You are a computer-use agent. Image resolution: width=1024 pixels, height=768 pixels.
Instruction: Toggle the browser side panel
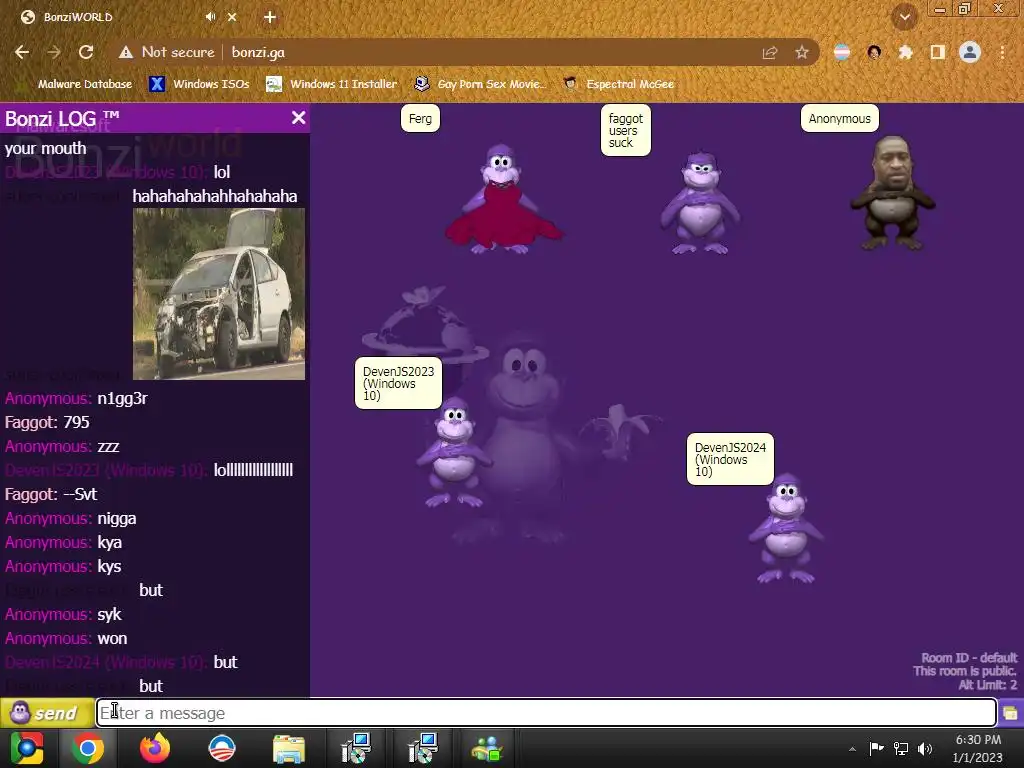pos(938,52)
